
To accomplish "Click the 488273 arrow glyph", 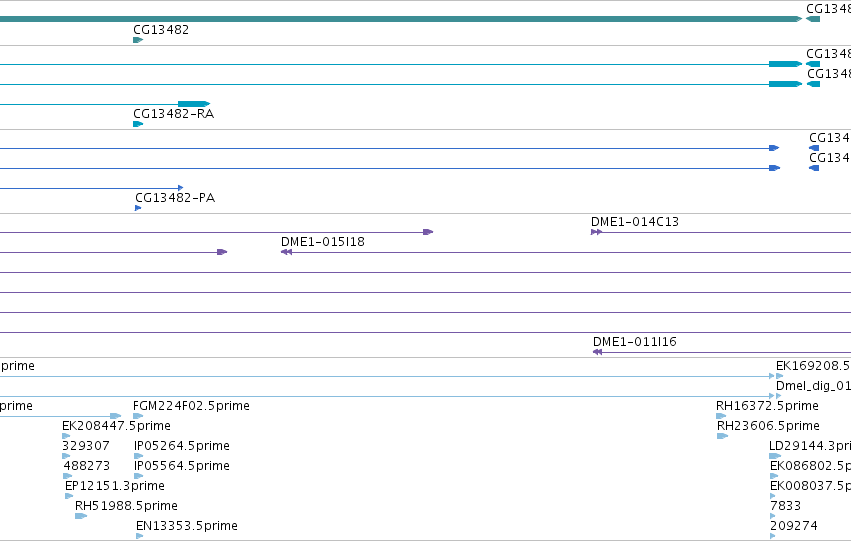I will pyautogui.click(x=68, y=476).
